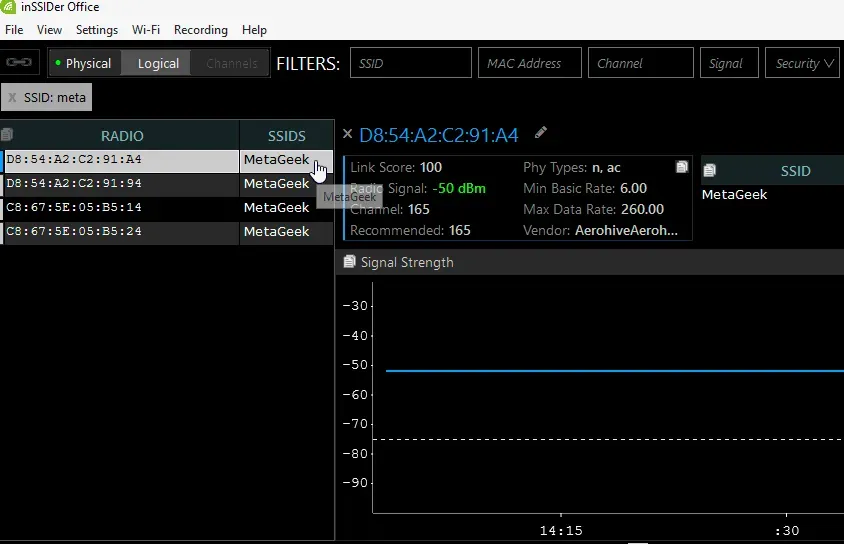
Task: Open the Security filter dropdown
Action: 804,63
